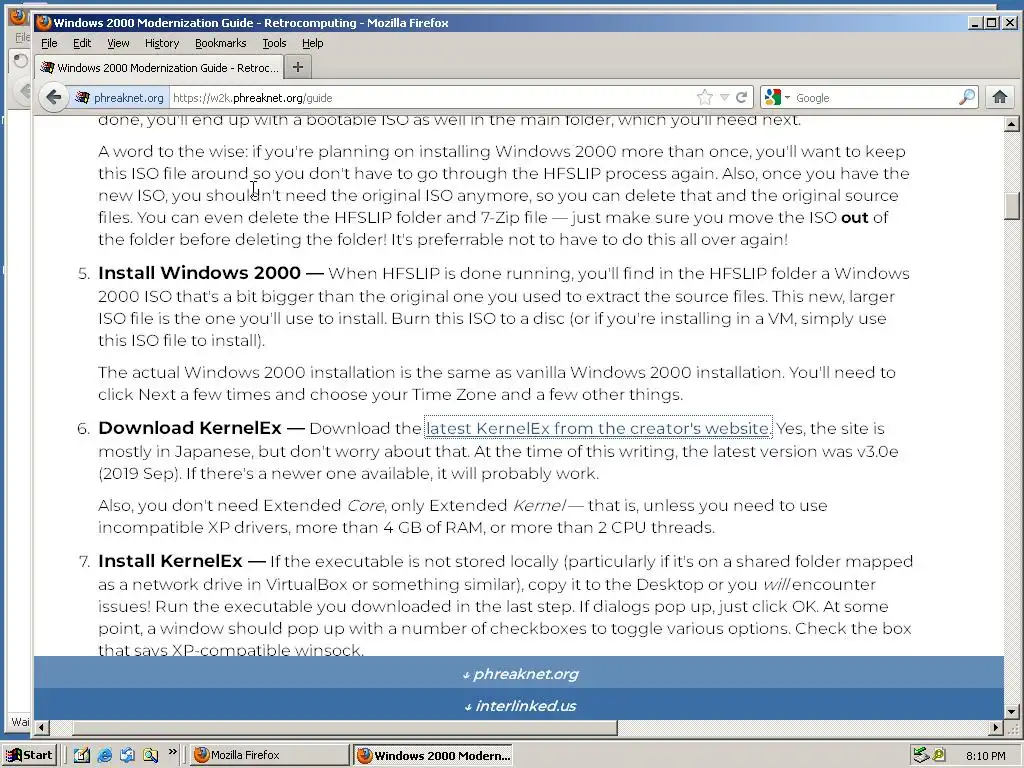Go back with the Back arrow button
Viewport: 1024px width, 768px height.
pyautogui.click(x=54, y=97)
